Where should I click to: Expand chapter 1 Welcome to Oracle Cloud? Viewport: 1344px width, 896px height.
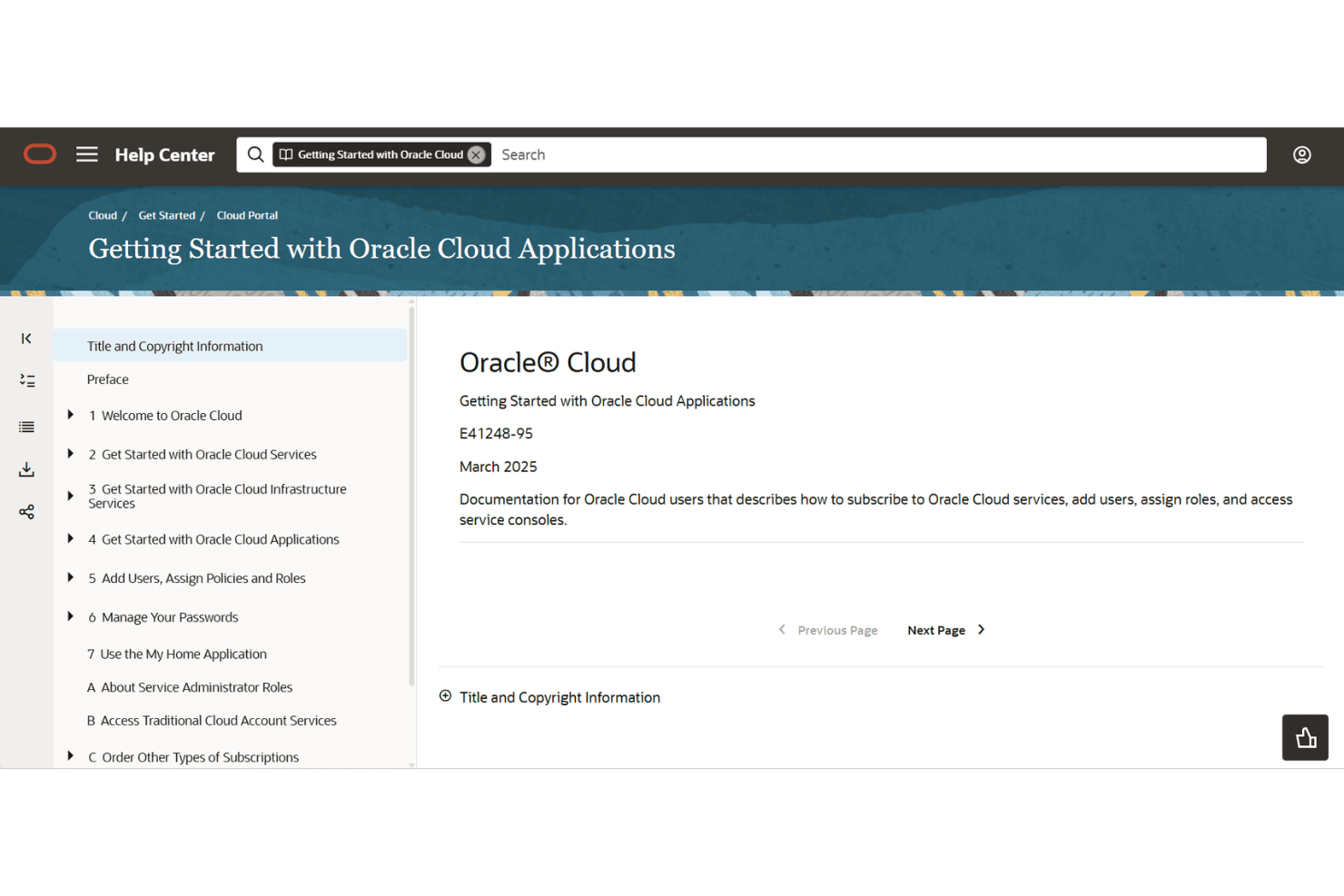(x=71, y=415)
